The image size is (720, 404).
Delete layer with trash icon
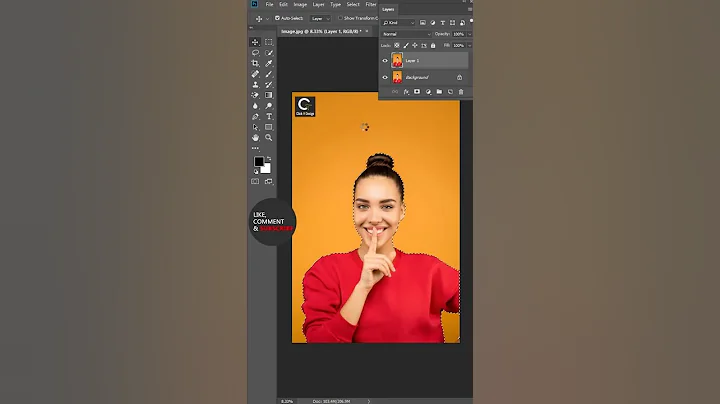[461, 92]
